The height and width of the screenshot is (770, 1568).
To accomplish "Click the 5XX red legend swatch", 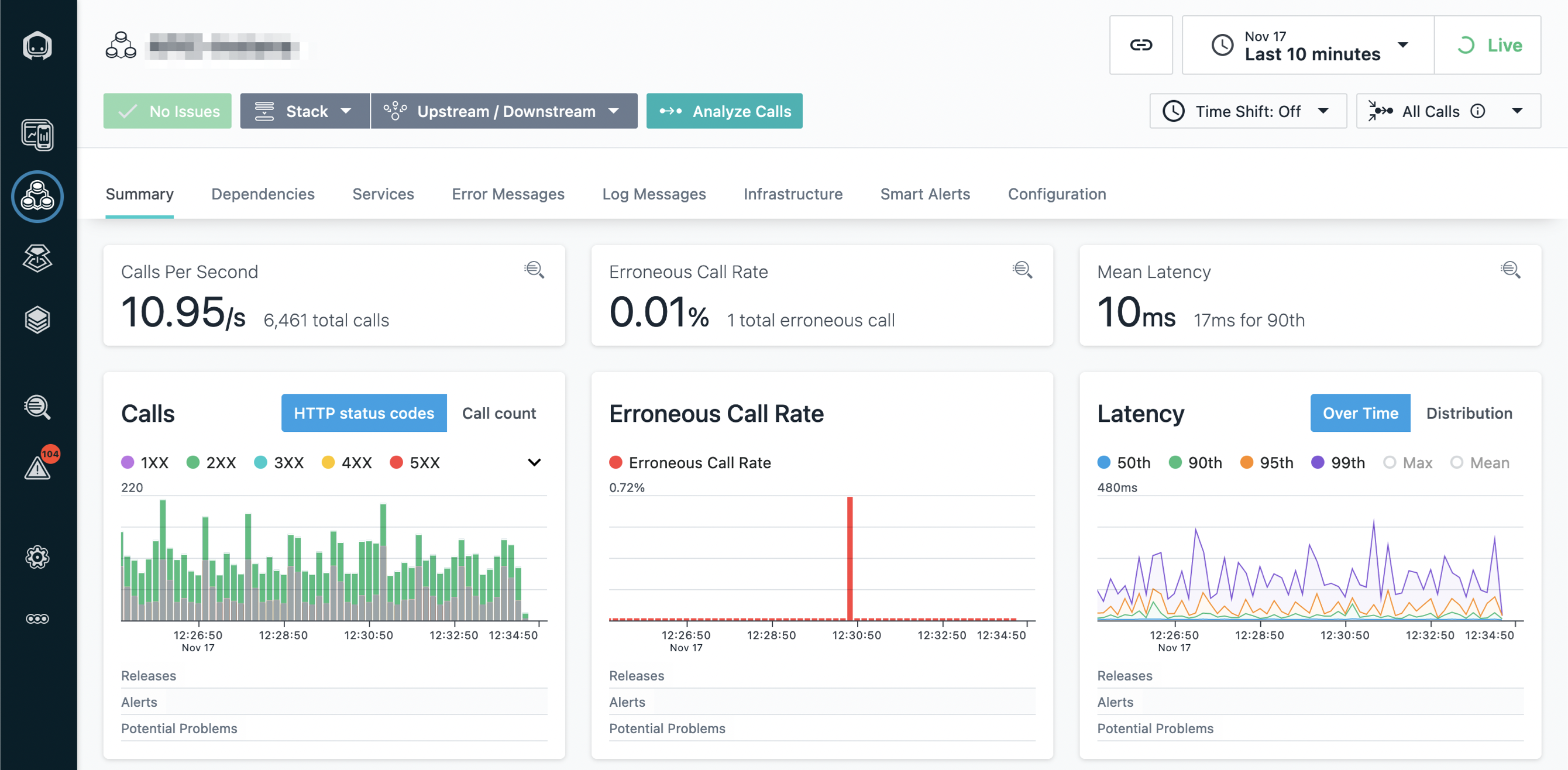I will 396,463.
